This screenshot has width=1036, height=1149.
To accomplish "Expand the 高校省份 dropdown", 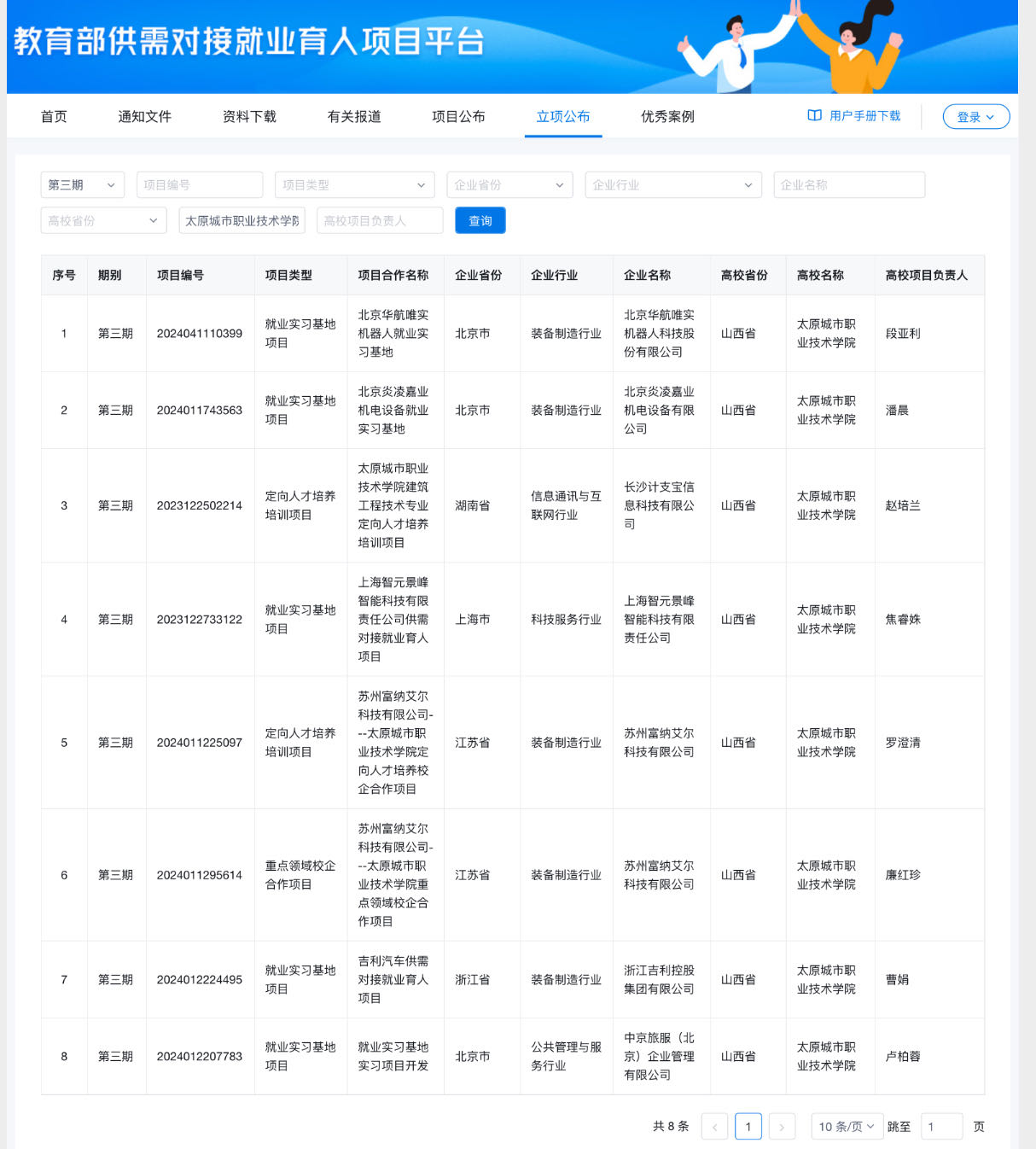I will click(x=103, y=221).
